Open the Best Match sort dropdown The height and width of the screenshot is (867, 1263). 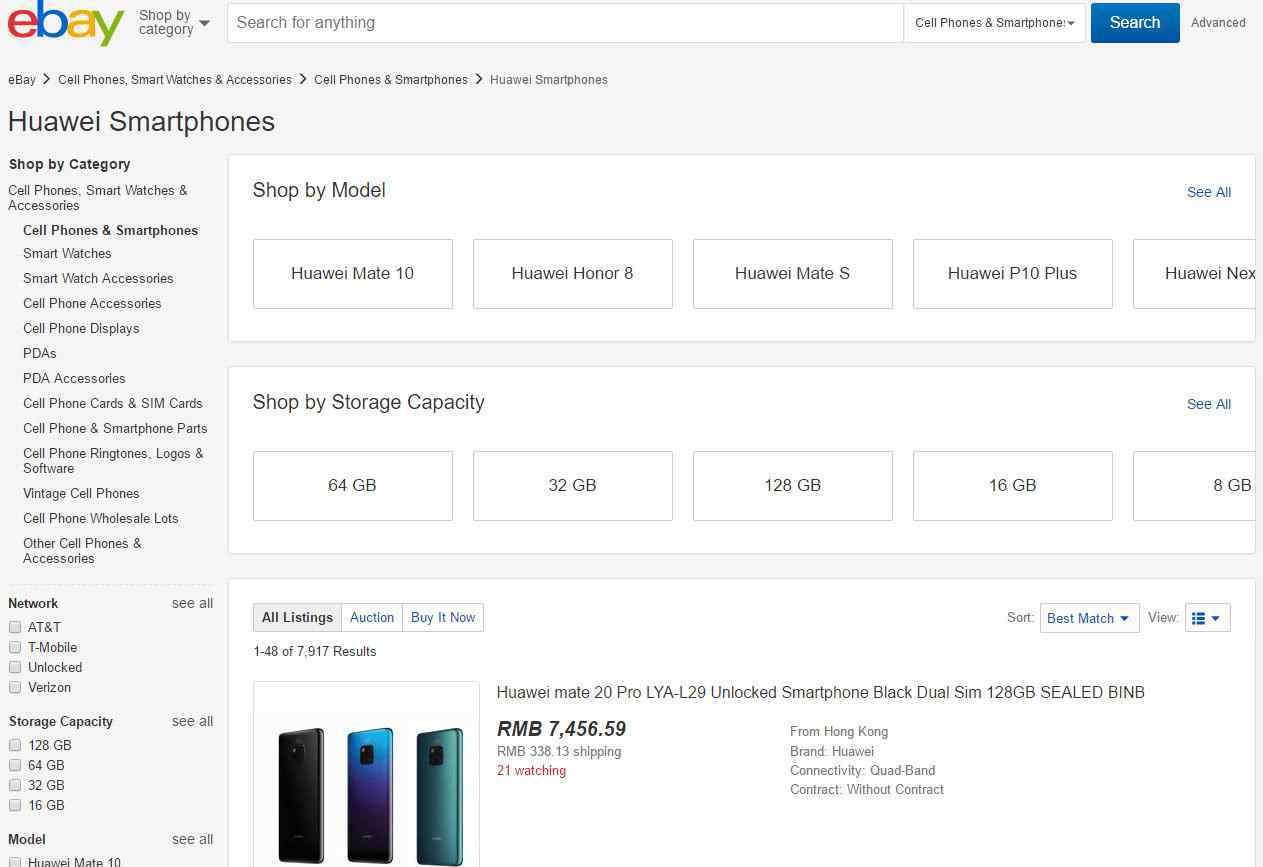pos(1088,618)
